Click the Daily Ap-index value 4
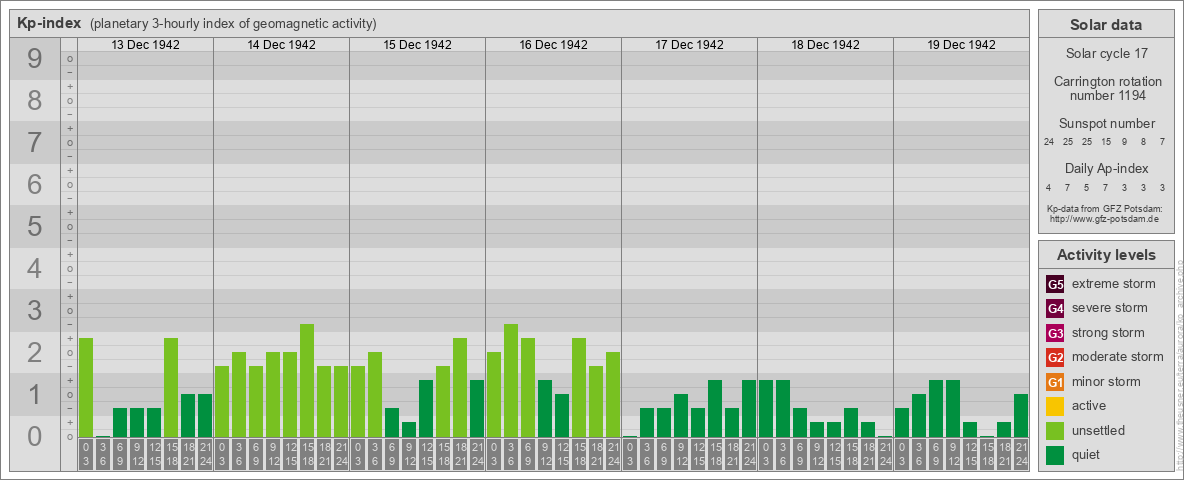1184x480 pixels. tap(1049, 187)
